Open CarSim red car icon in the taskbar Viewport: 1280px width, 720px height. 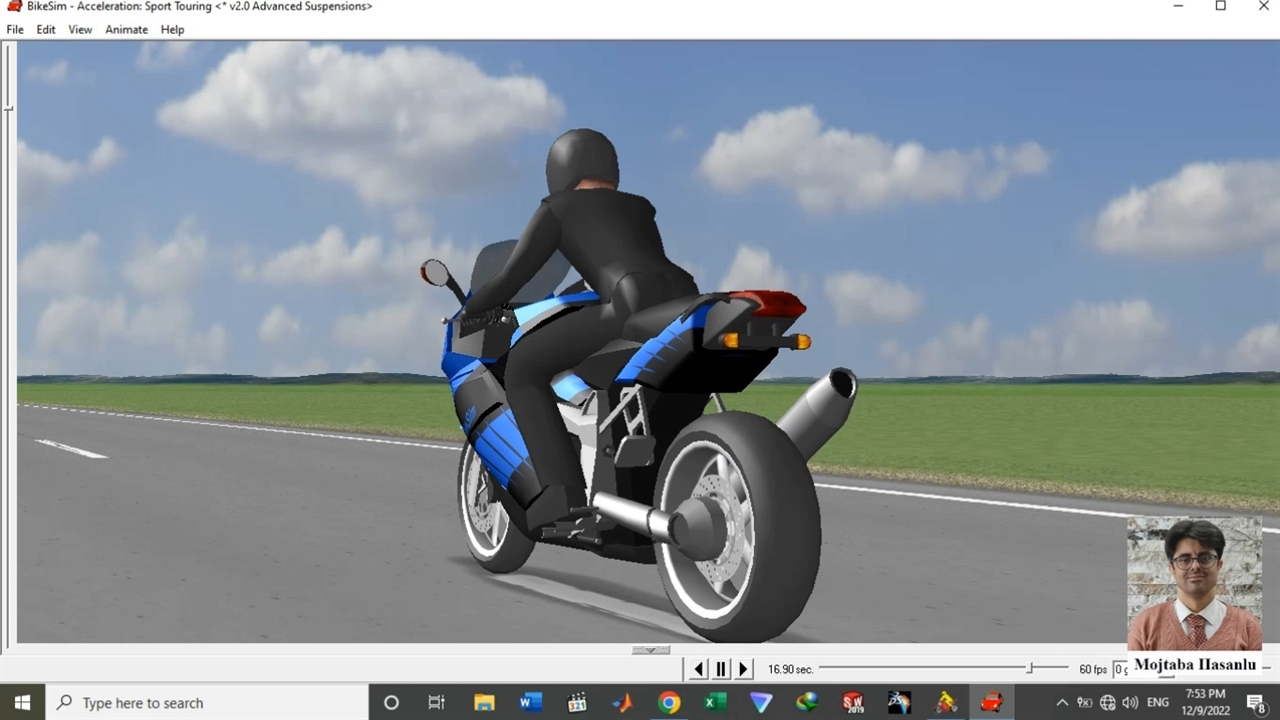coord(992,703)
